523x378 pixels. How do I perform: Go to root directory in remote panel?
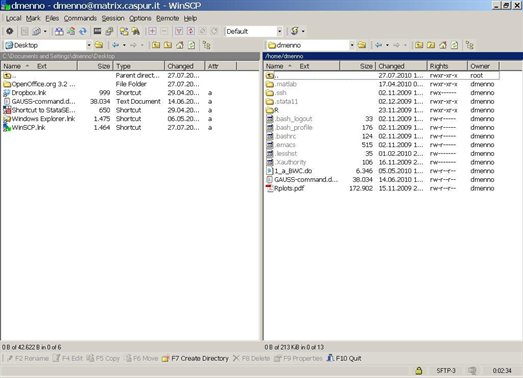(x=431, y=45)
